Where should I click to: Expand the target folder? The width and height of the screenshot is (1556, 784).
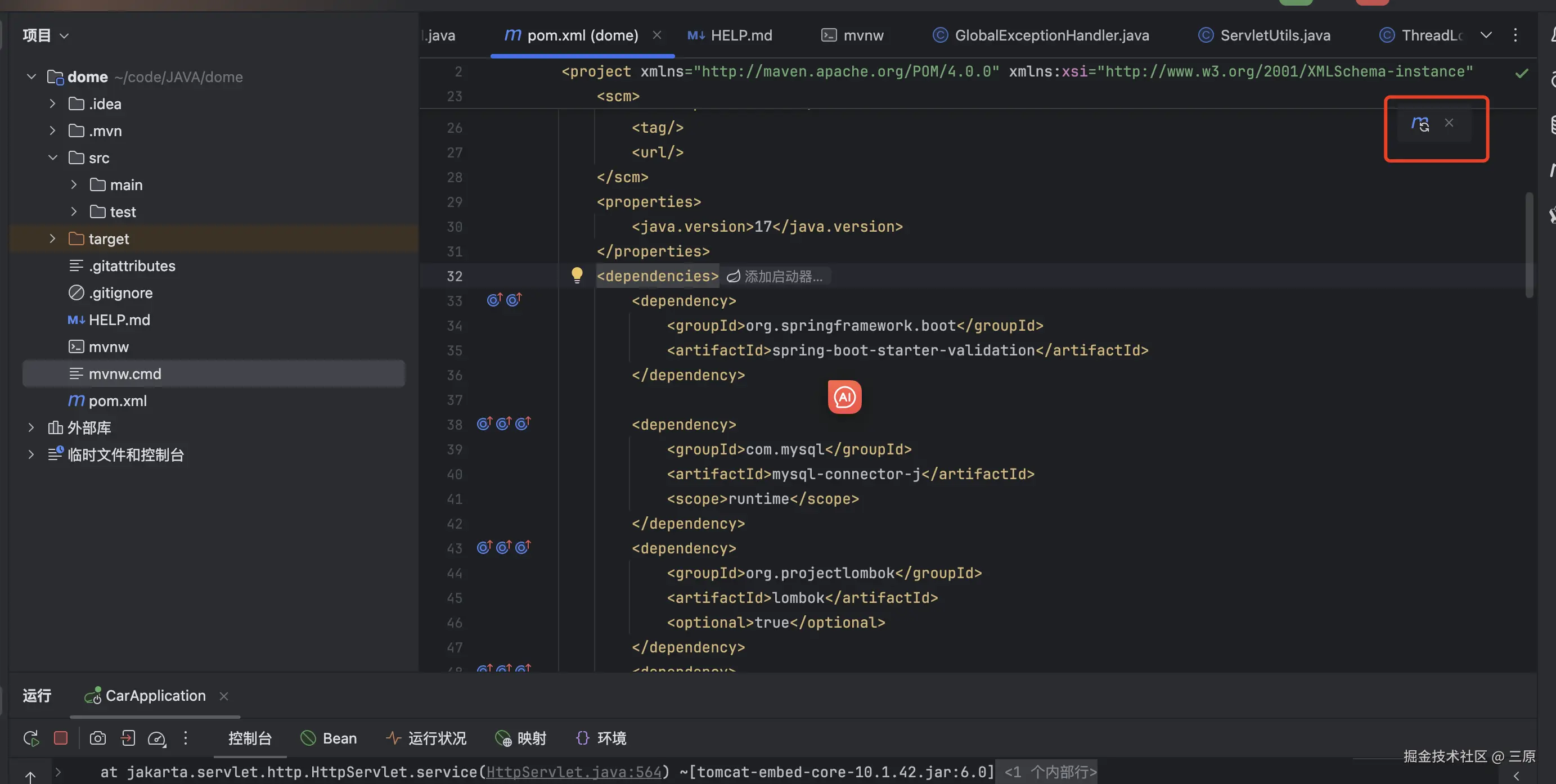[x=52, y=238]
